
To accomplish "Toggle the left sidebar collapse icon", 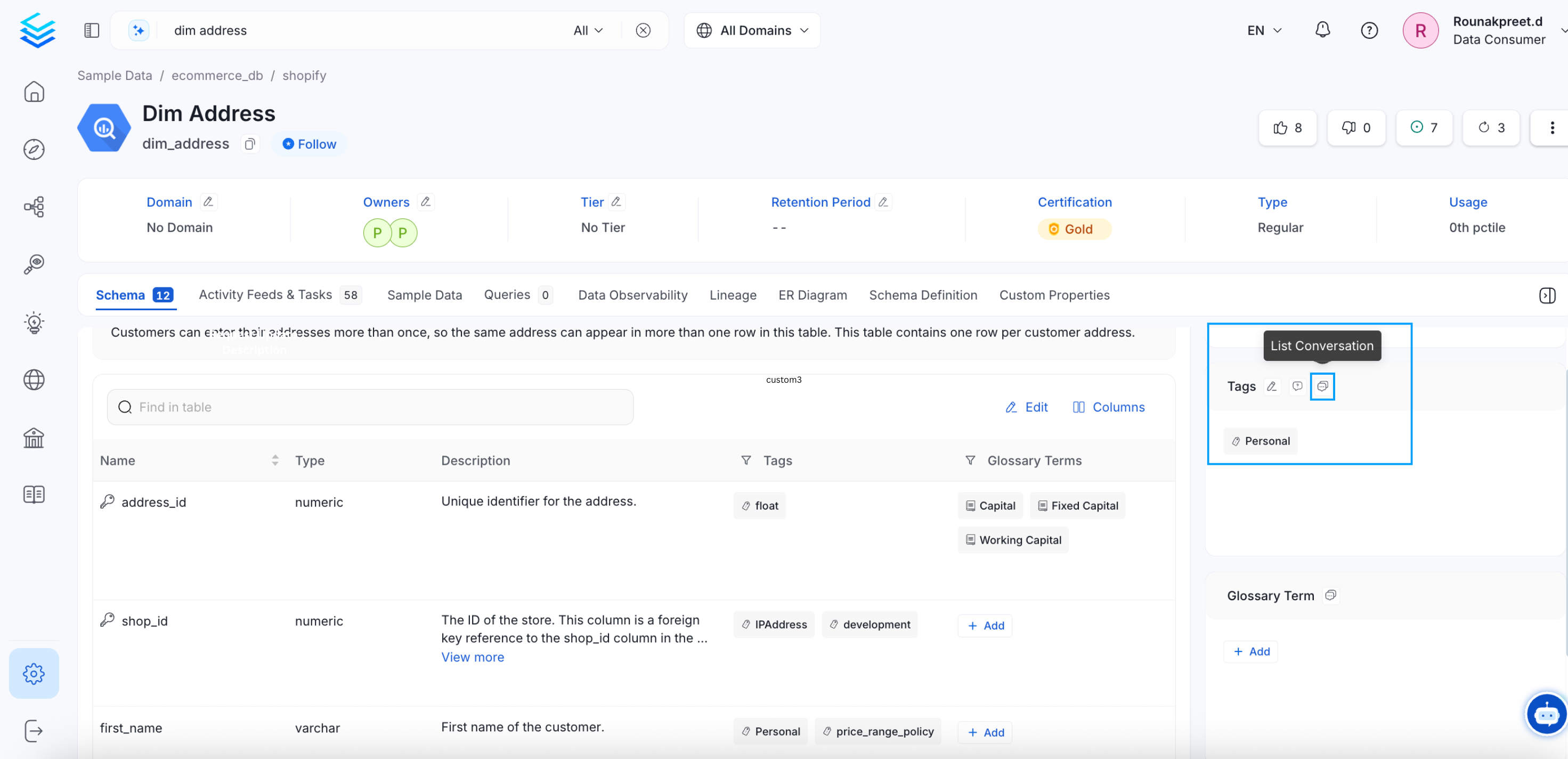I will click(91, 30).
